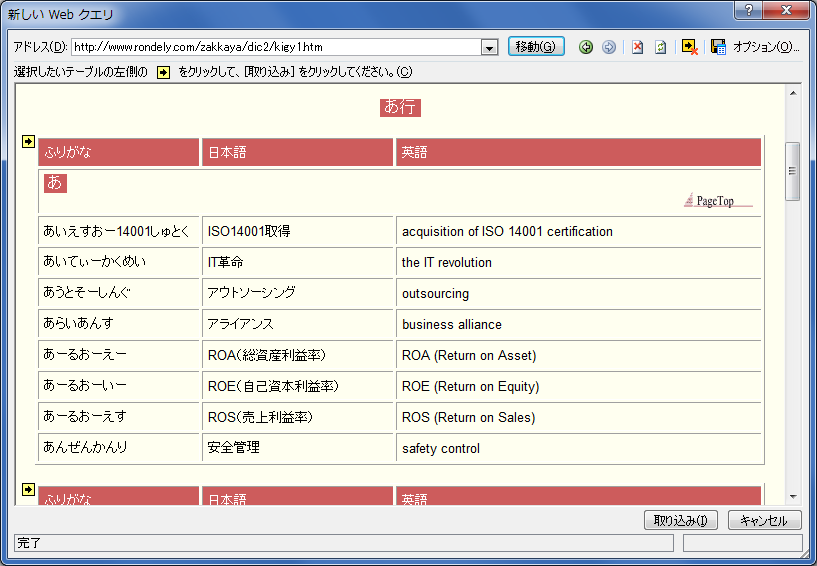Click the あ行 heading at top

point(400,107)
